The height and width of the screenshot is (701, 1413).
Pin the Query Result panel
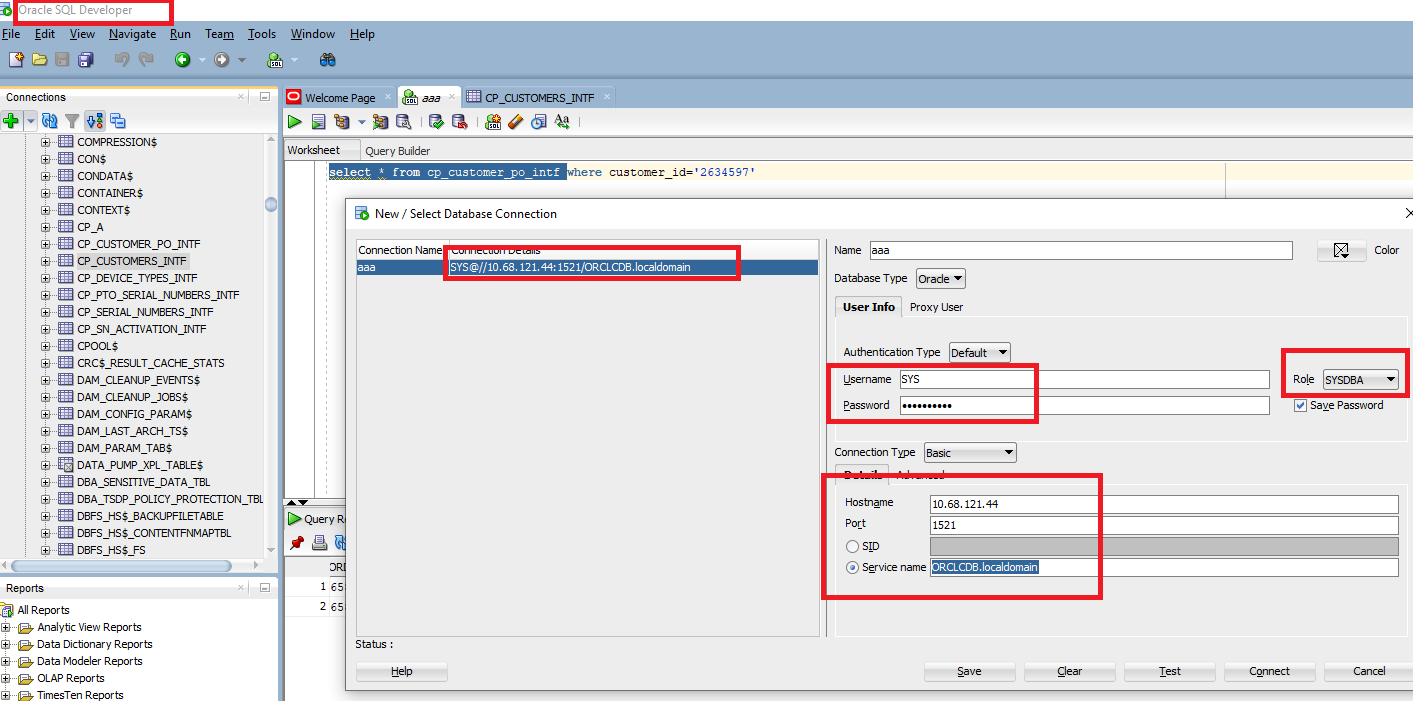point(297,543)
